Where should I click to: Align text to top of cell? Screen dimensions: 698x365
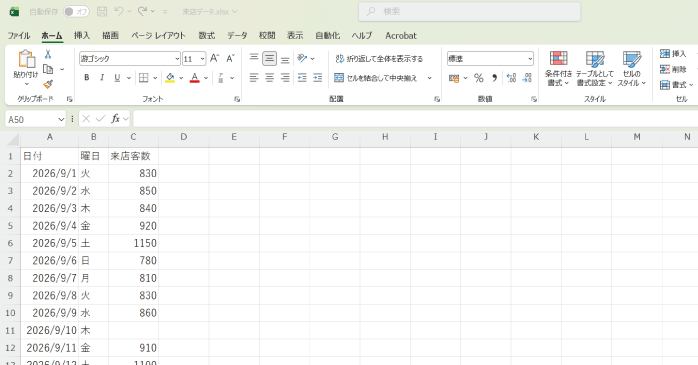(254, 58)
